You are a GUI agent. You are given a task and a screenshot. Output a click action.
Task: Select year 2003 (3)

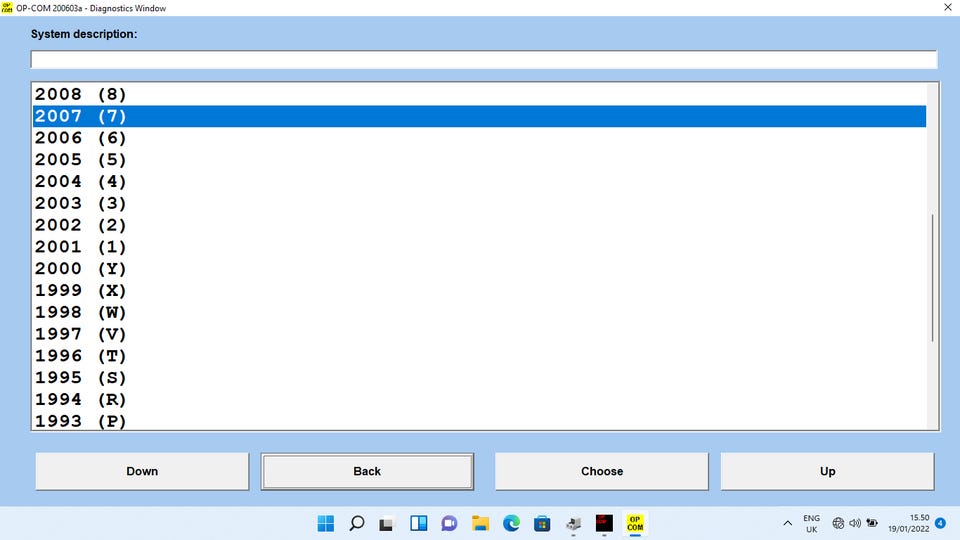click(479, 203)
